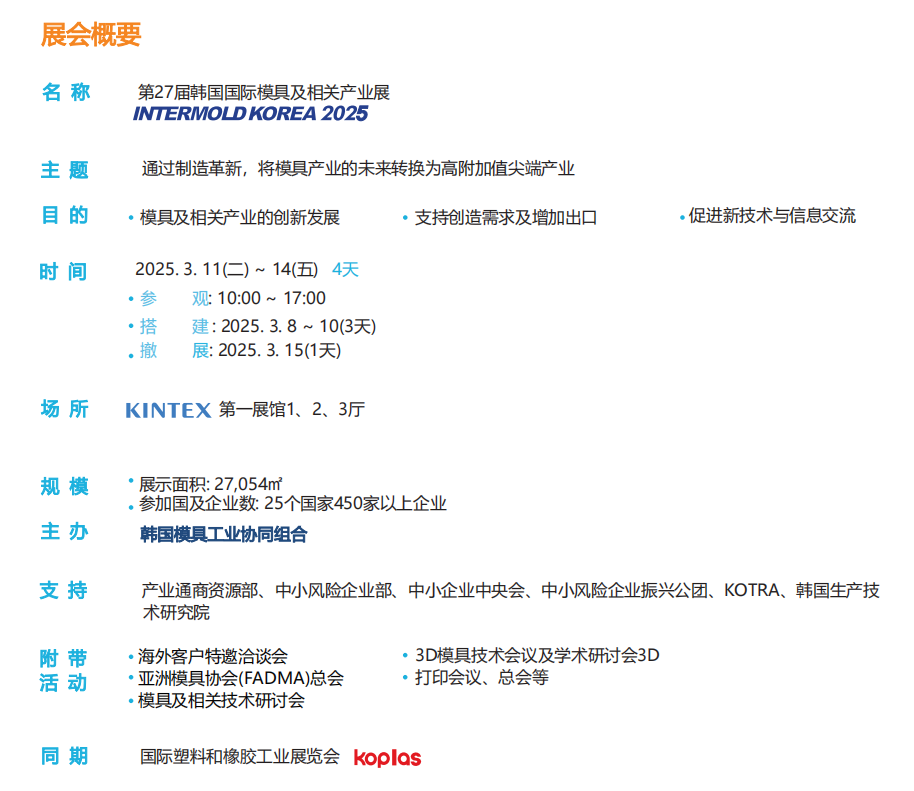Click 亚洲模具协会(FADMA)总会 bullet
Screen dimensions: 914x791
click(x=241, y=678)
